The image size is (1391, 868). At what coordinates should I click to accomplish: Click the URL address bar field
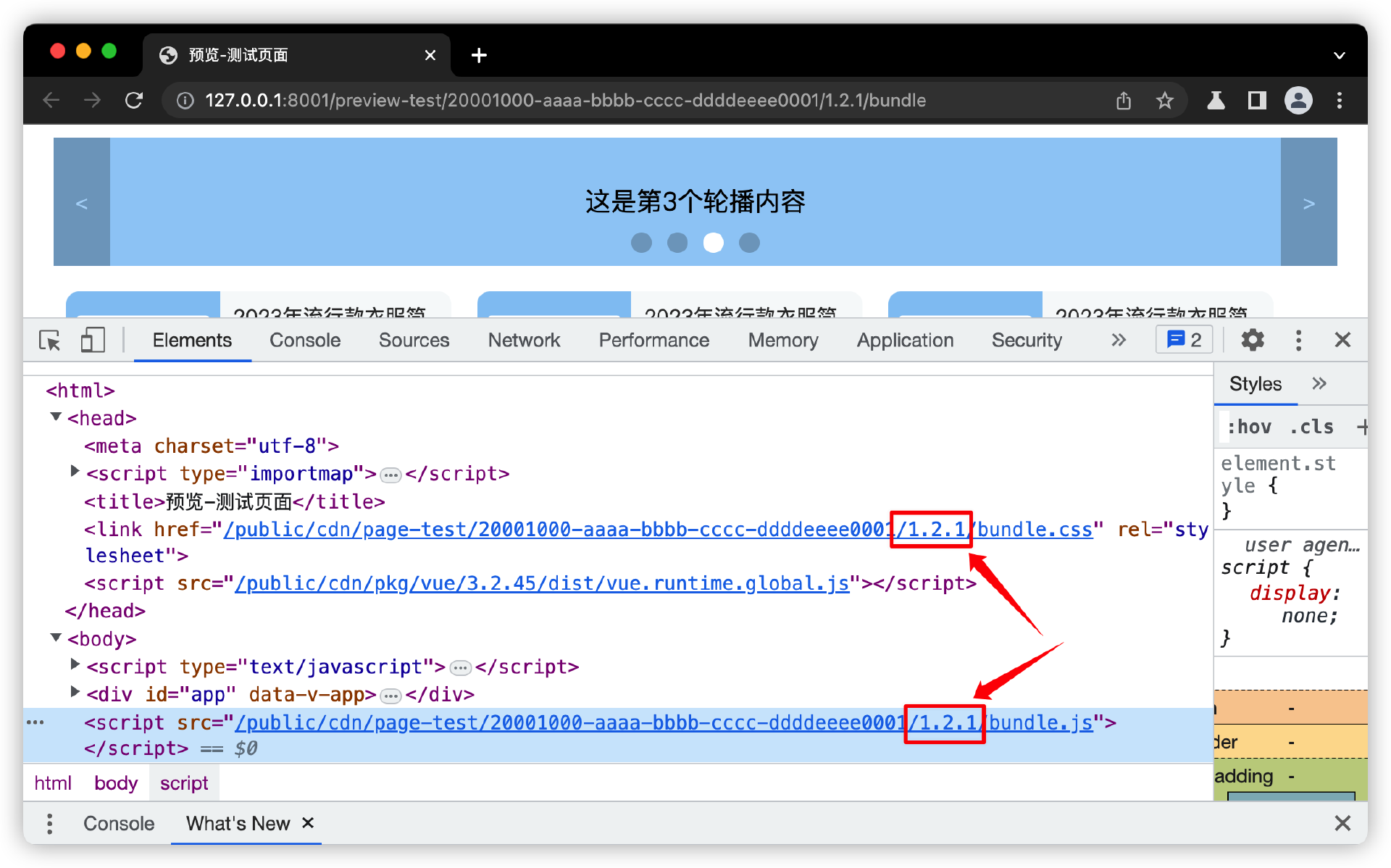point(565,100)
